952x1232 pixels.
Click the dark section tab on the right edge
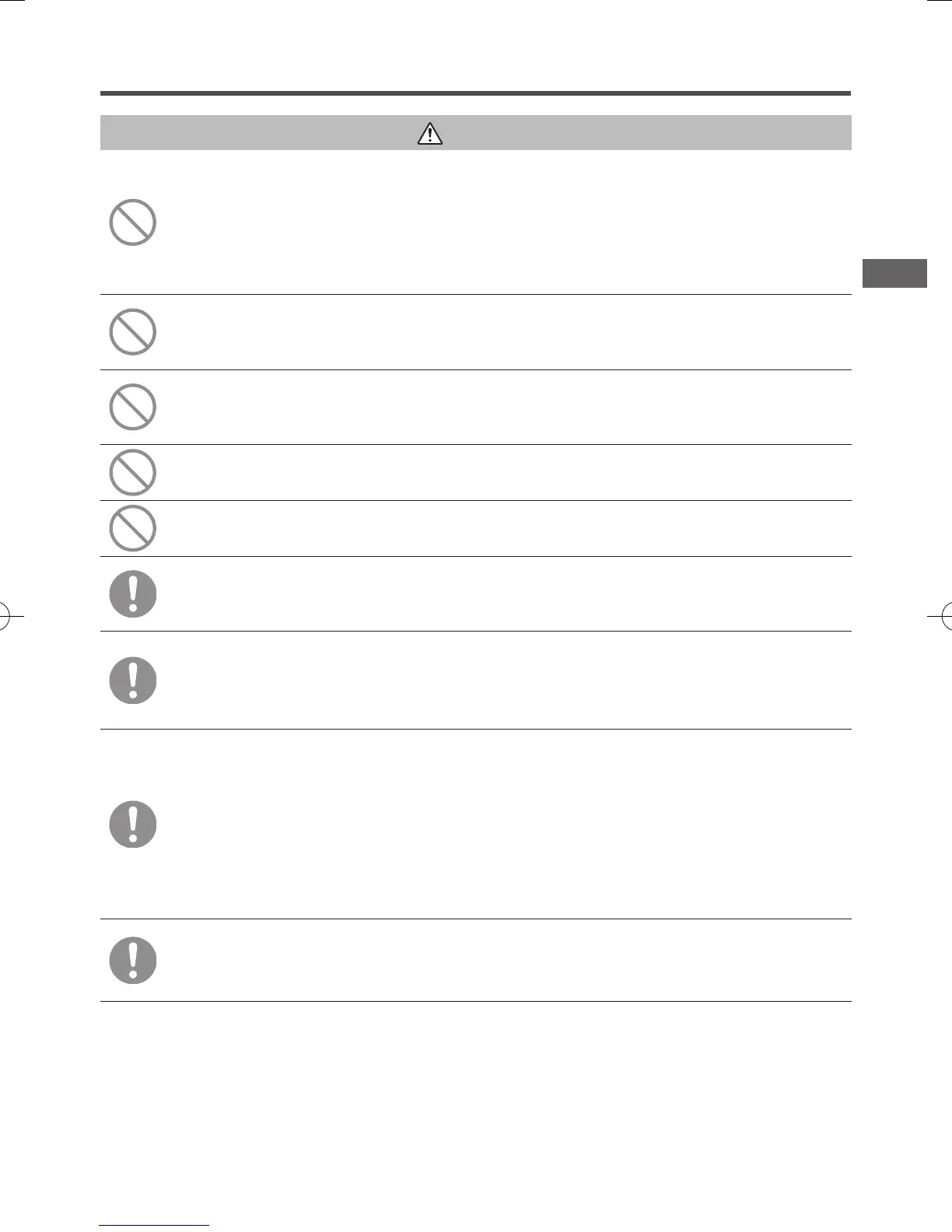coord(894,273)
